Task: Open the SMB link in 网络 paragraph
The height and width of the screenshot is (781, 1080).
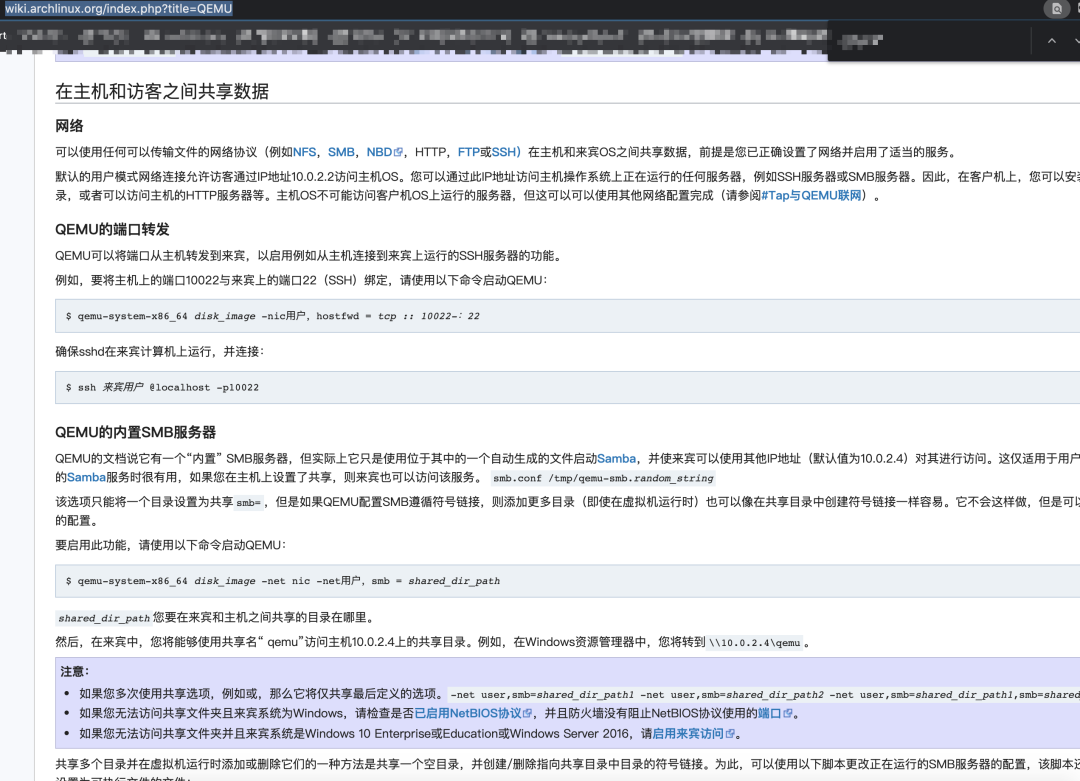Action: pos(341,152)
